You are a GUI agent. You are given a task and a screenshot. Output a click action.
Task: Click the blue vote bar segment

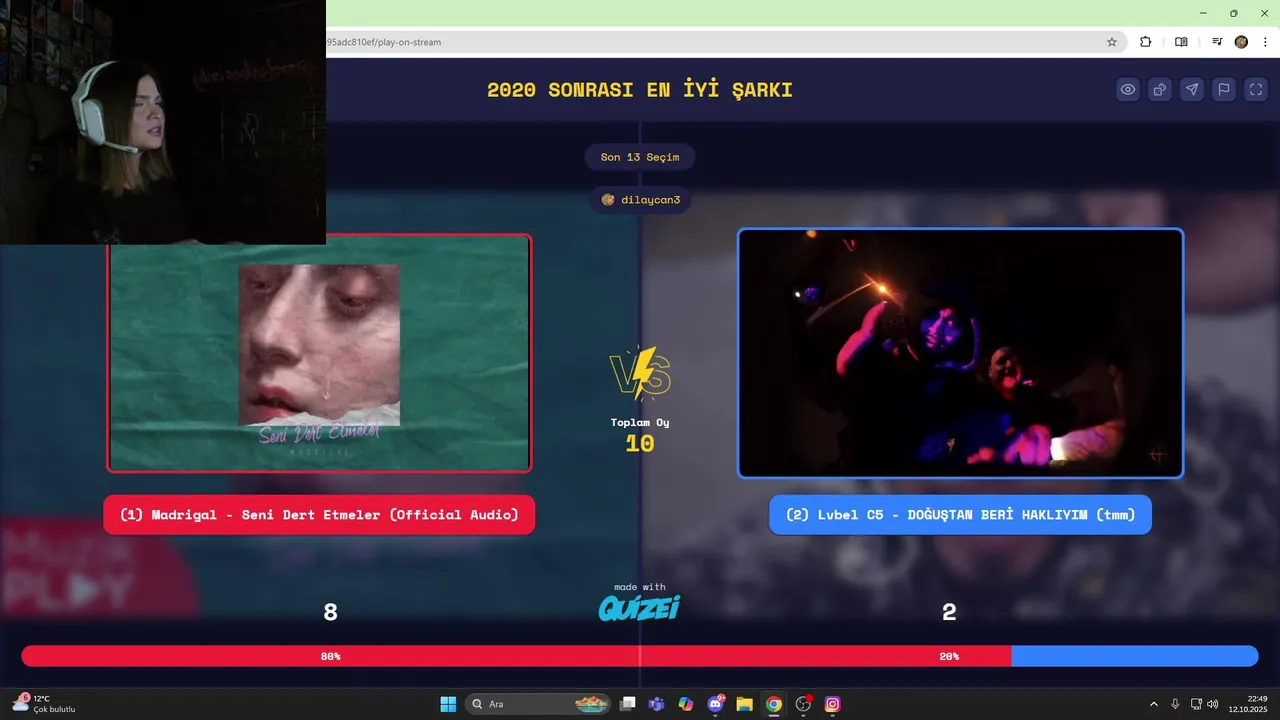[x=1134, y=656]
